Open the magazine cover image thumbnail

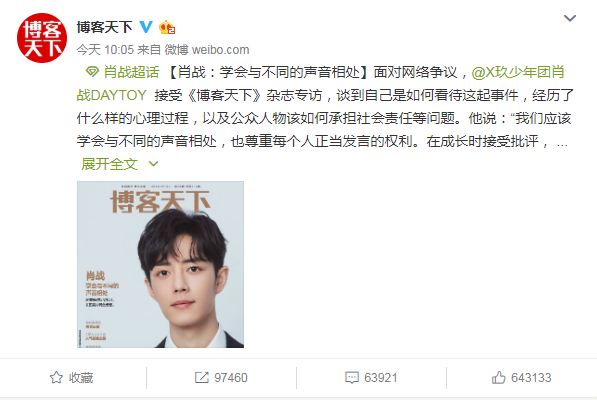pos(160,265)
